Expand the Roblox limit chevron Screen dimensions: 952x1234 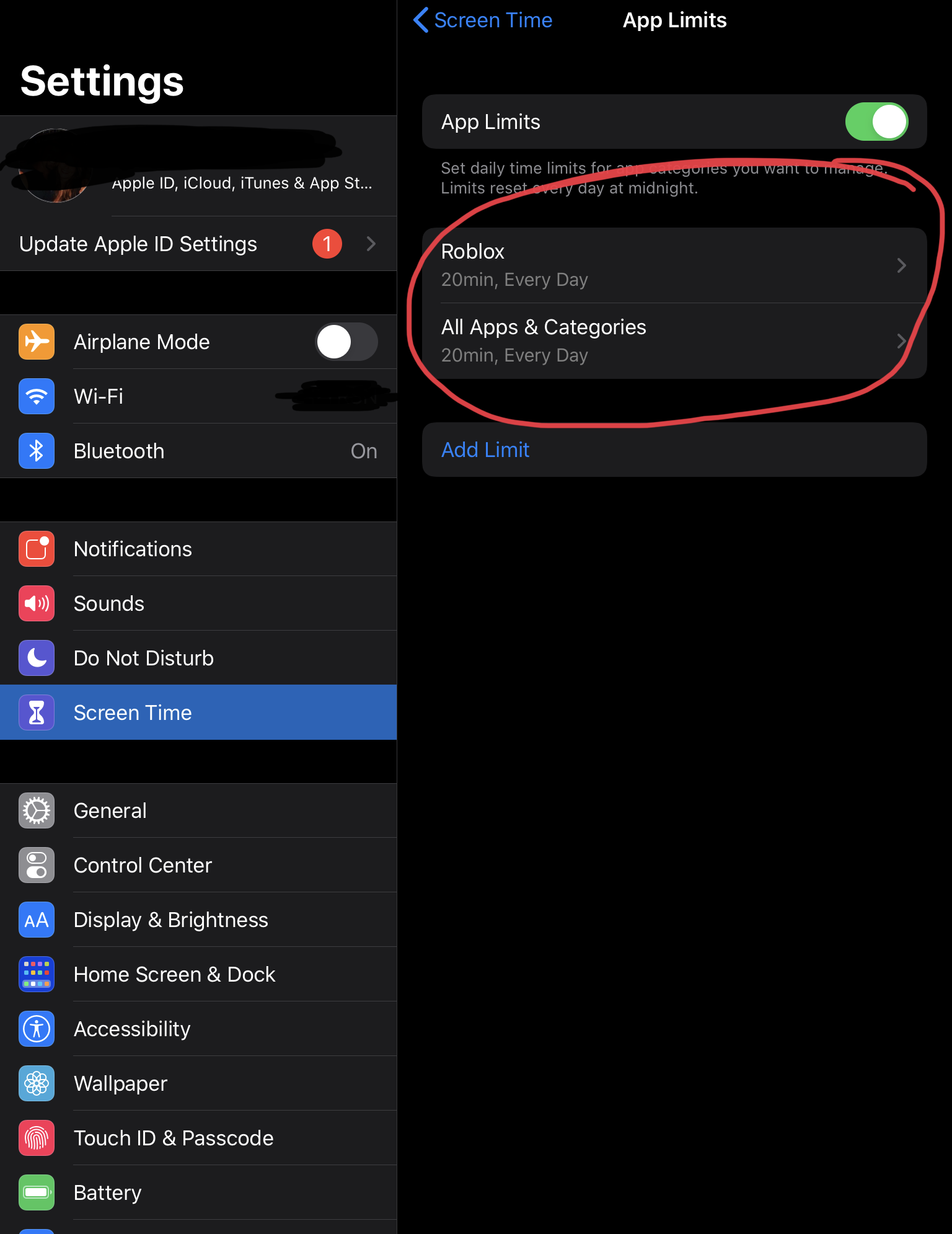[902, 265]
